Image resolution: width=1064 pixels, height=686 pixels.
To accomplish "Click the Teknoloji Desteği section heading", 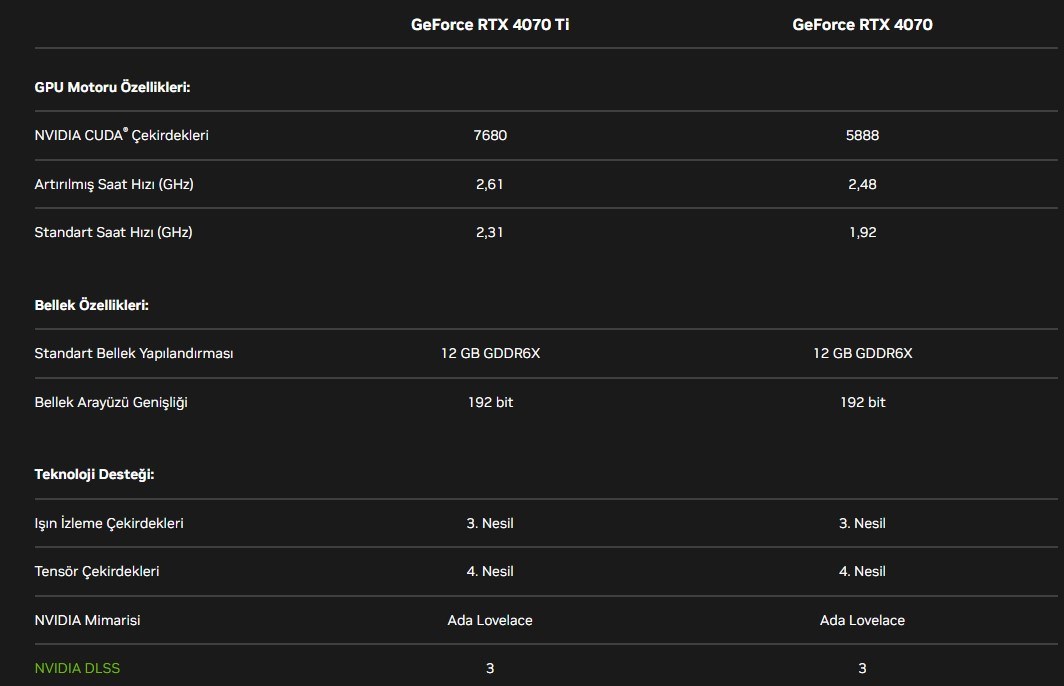I will point(94,474).
